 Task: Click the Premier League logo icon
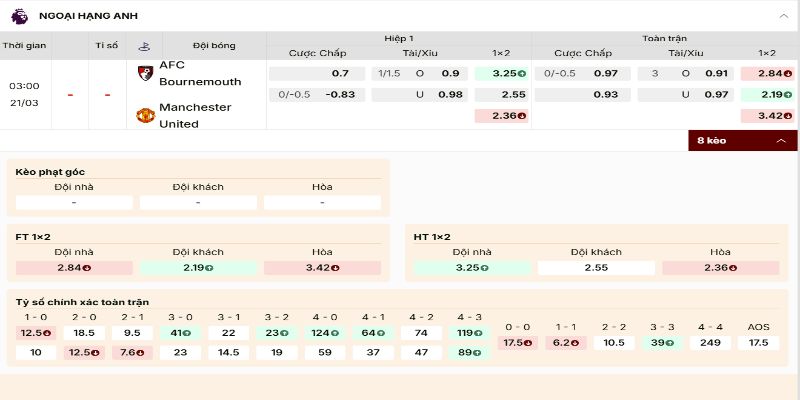click(19, 16)
